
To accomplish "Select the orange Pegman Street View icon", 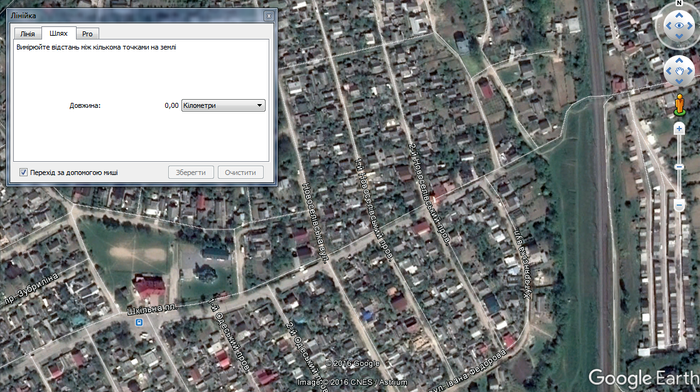I will (679, 104).
